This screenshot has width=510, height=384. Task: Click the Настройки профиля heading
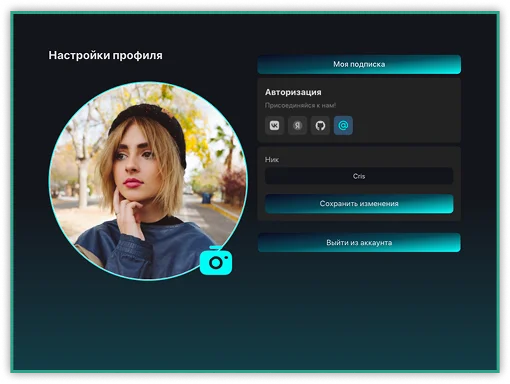(x=105, y=55)
